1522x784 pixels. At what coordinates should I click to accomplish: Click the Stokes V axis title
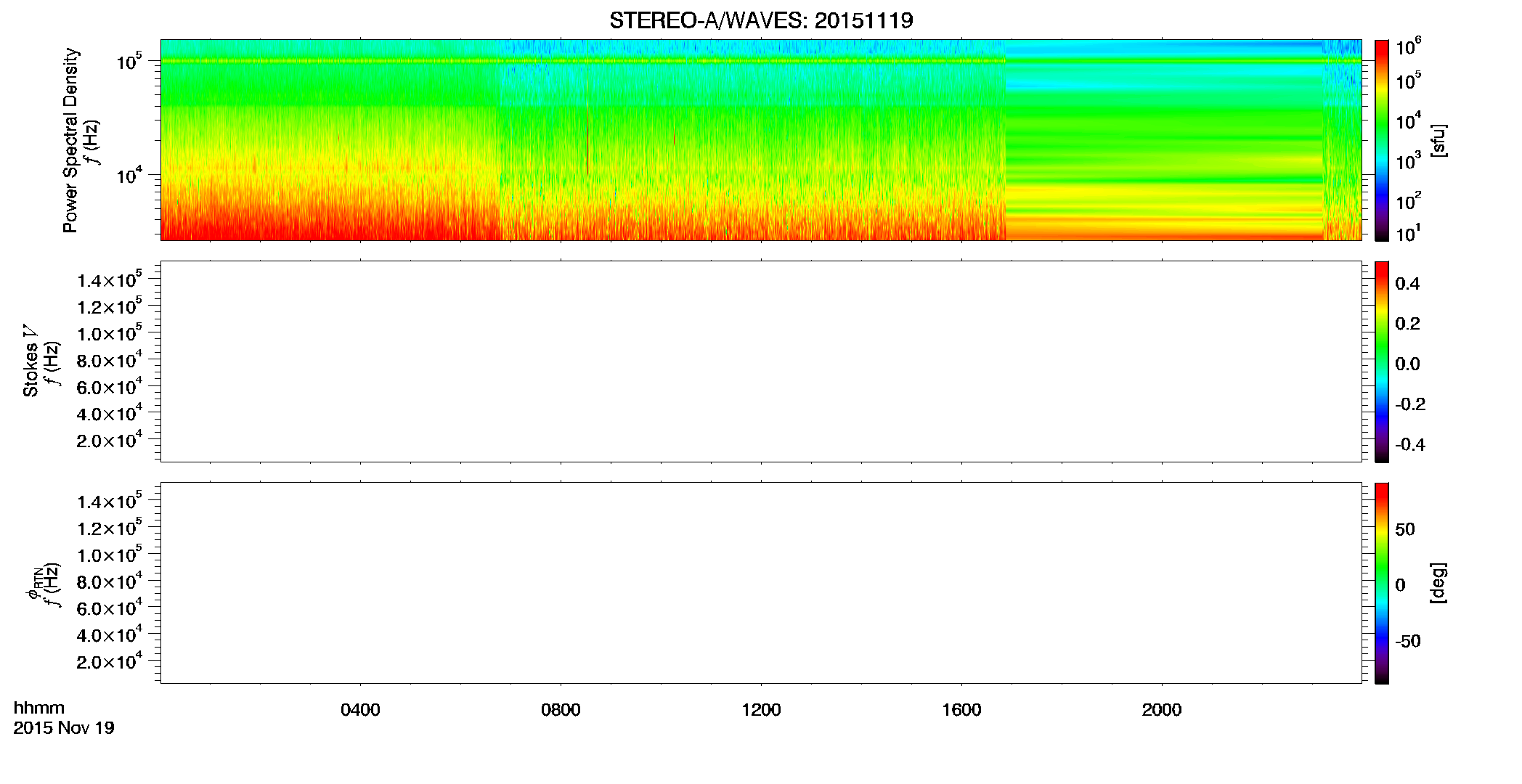point(30,361)
